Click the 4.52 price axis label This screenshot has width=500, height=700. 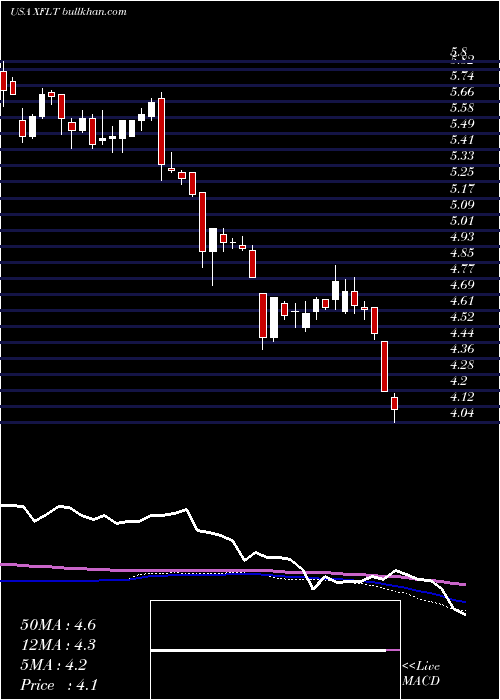pos(462,317)
